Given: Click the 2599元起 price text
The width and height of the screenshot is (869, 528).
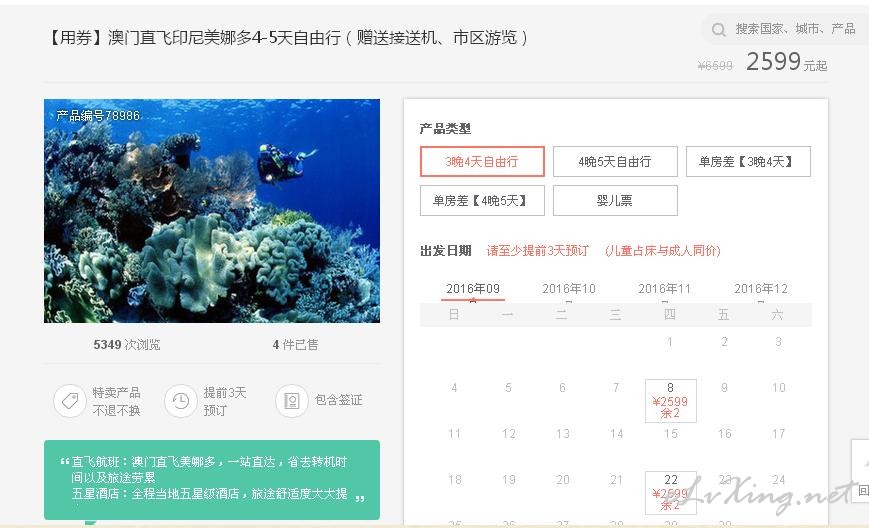Looking at the screenshot, I should (786, 61).
